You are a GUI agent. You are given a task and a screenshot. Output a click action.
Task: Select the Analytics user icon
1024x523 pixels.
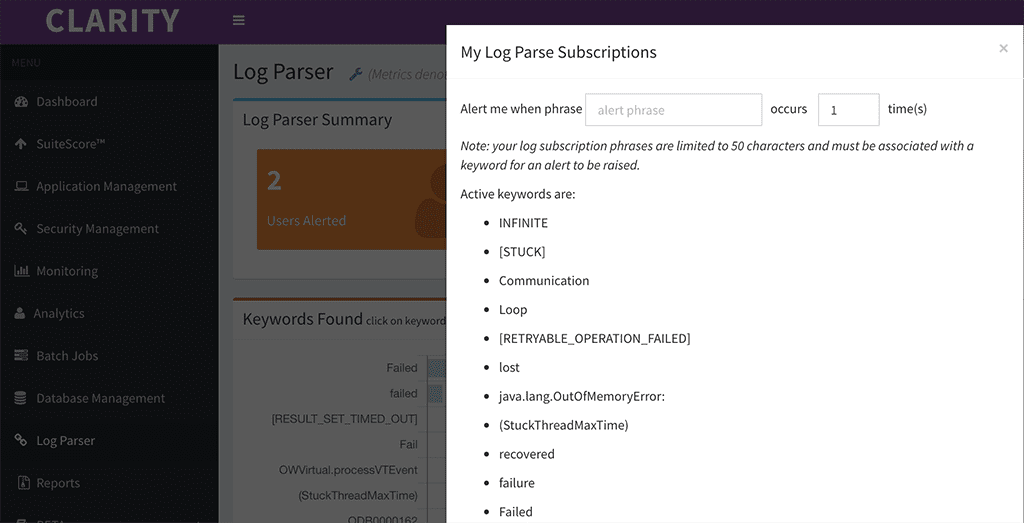pyautogui.click(x=20, y=313)
